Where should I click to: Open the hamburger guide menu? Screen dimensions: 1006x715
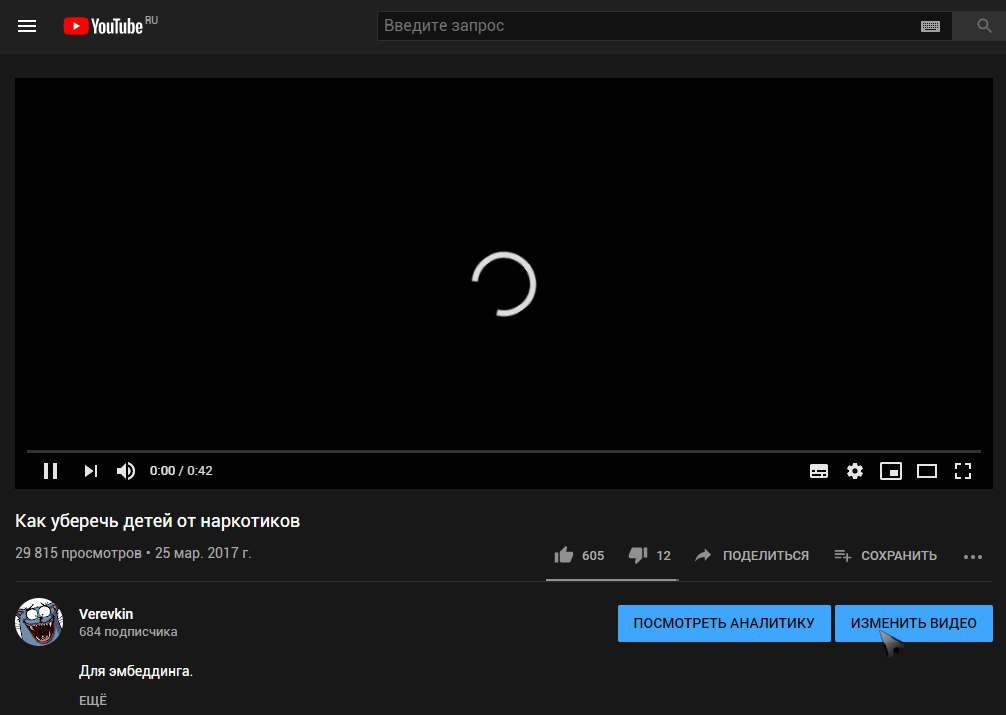point(27,26)
